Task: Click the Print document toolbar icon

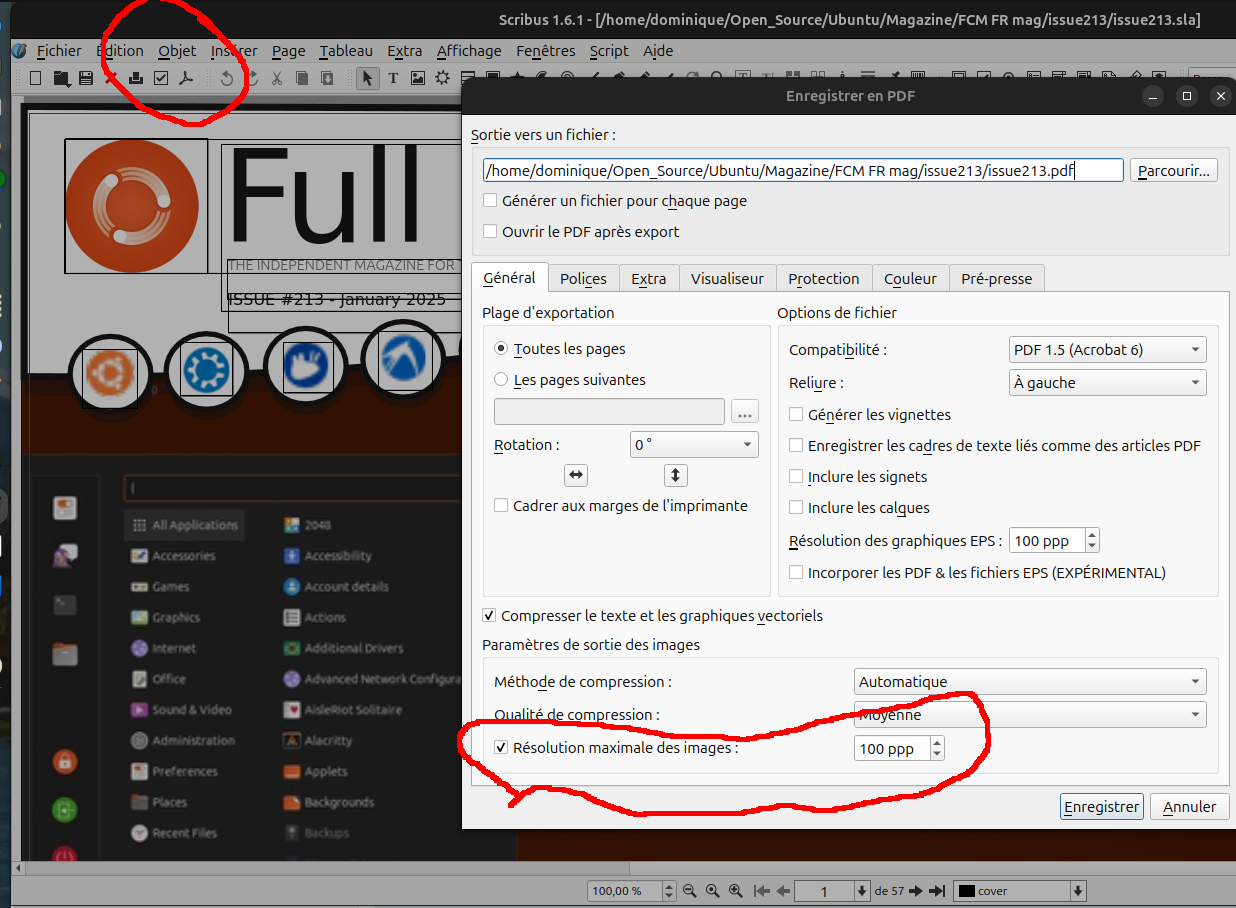Action: (x=137, y=77)
